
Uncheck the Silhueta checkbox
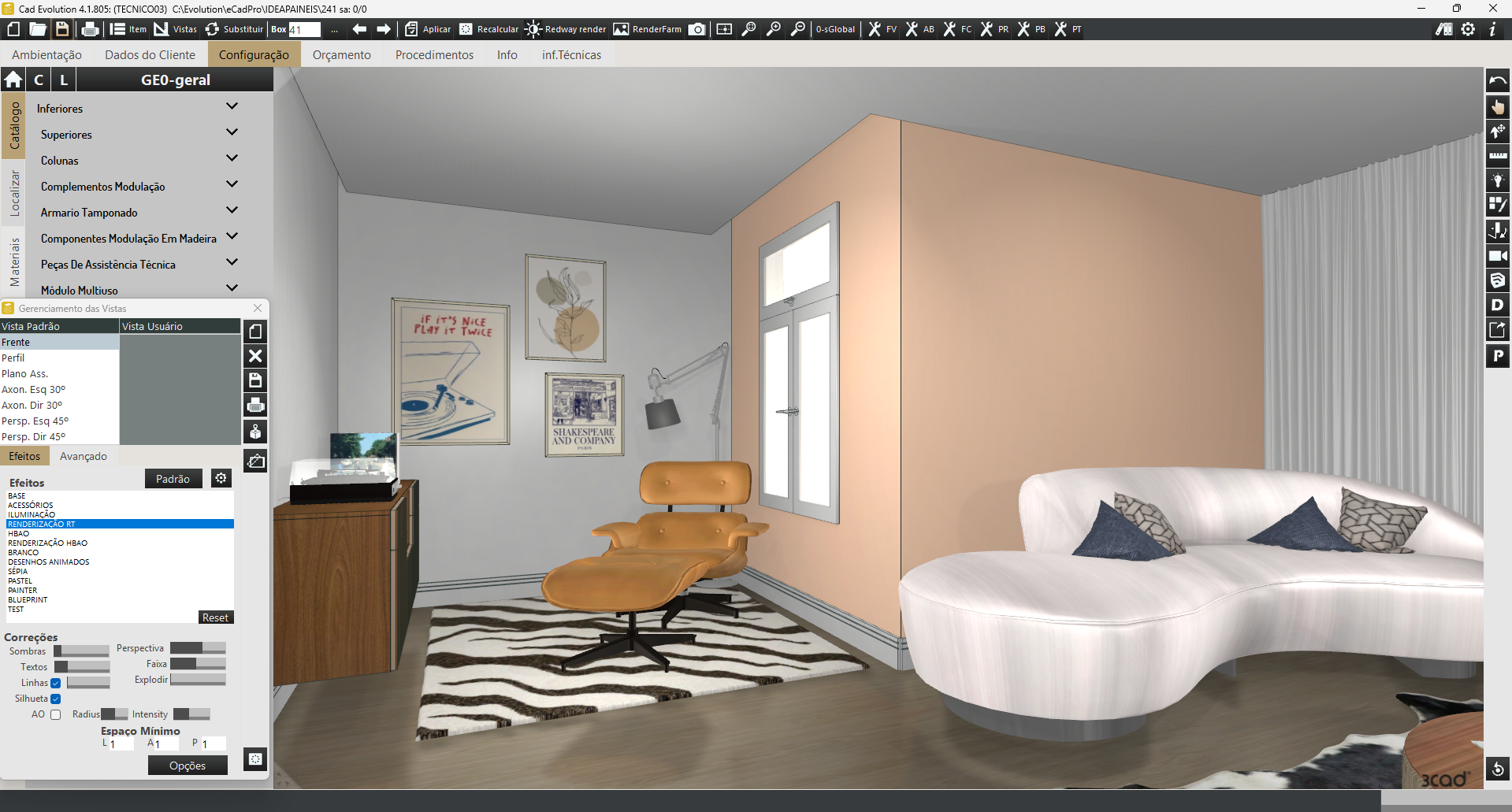tap(56, 699)
